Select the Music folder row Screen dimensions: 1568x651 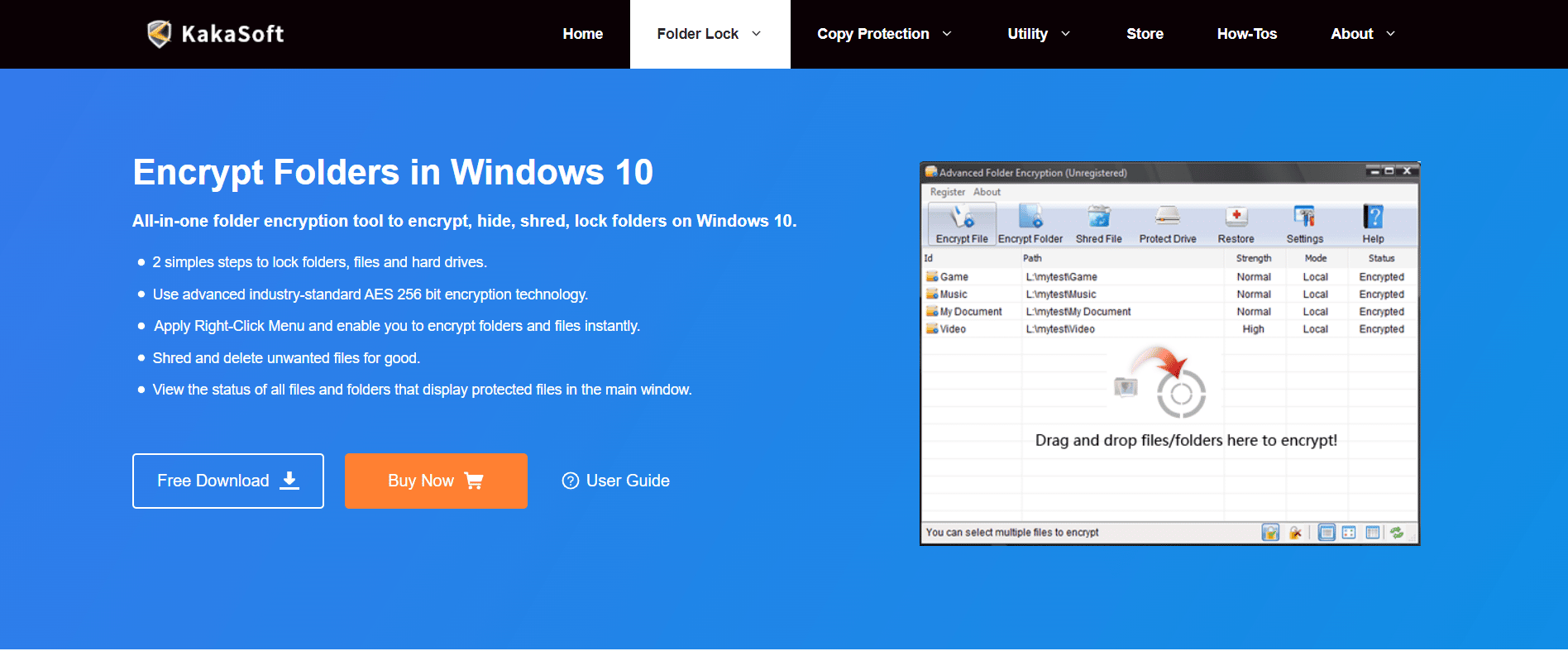pyautogui.click(x=1169, y=294)
